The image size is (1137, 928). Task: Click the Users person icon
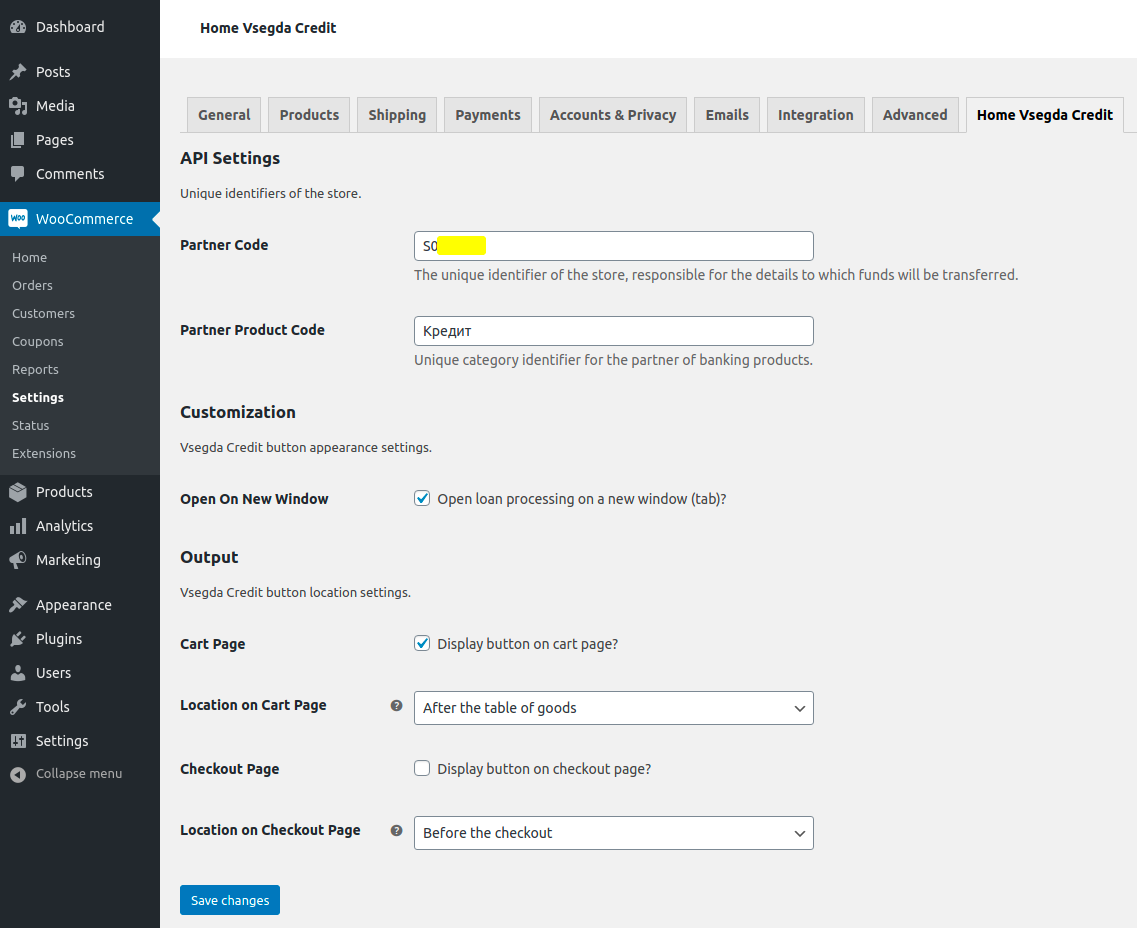[x=18, y=673]
